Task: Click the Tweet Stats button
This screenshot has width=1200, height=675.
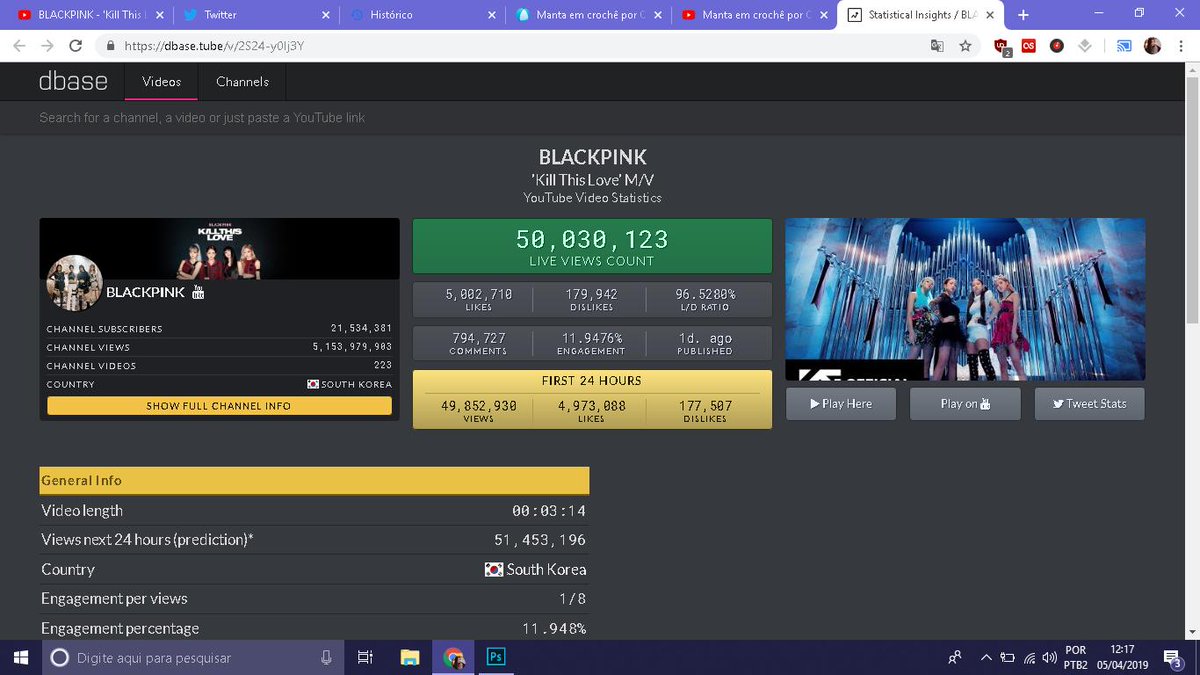Action: click(x=1089, y=404)
